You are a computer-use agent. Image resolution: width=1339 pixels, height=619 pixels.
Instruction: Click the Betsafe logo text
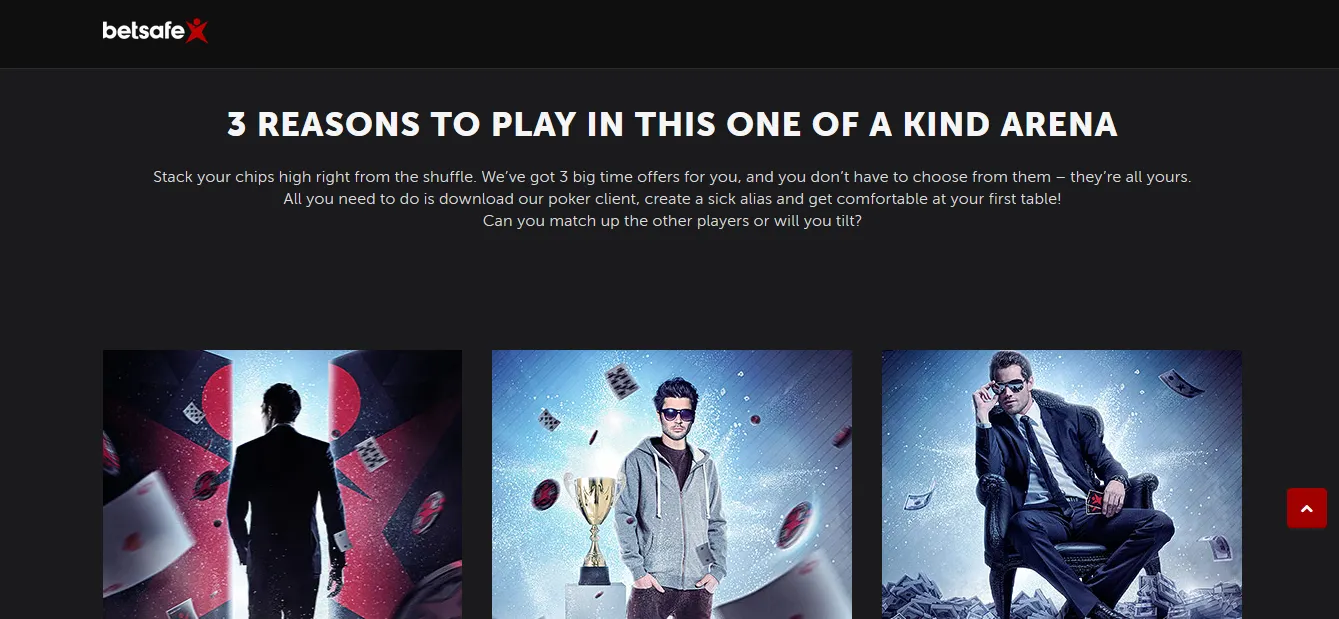(144, 31)
